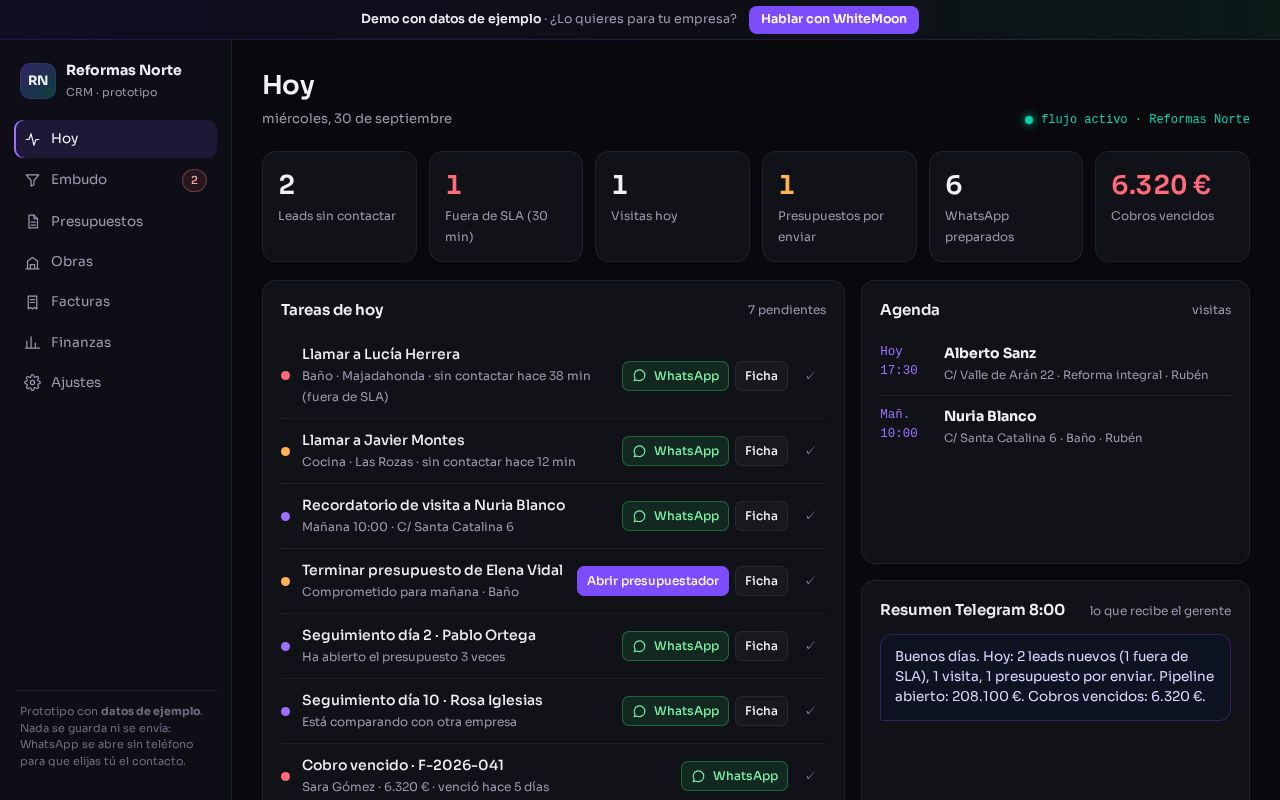This screenshot has width=1280, height=800.
Task: Open Nuria Blanco agenda visit
Action: point(1055,427)
